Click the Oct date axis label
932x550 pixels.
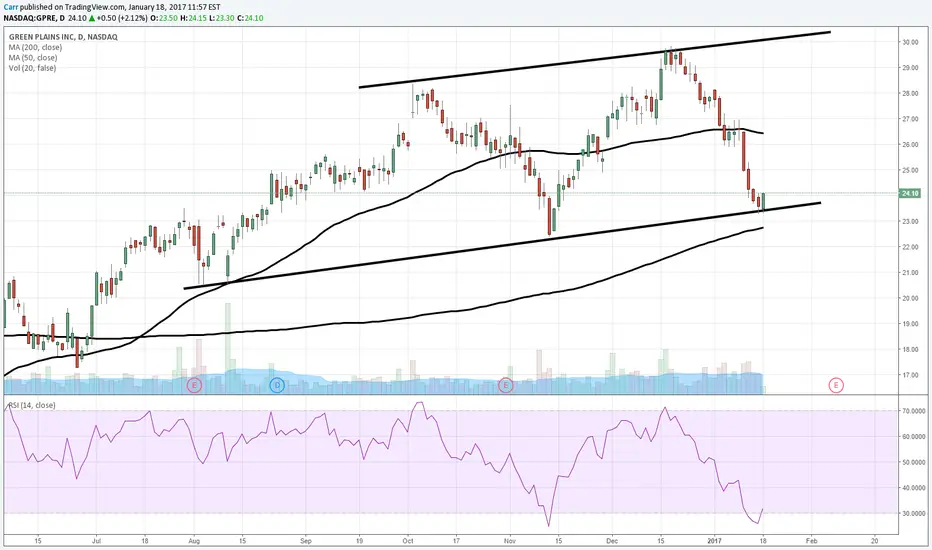point(408,540)
